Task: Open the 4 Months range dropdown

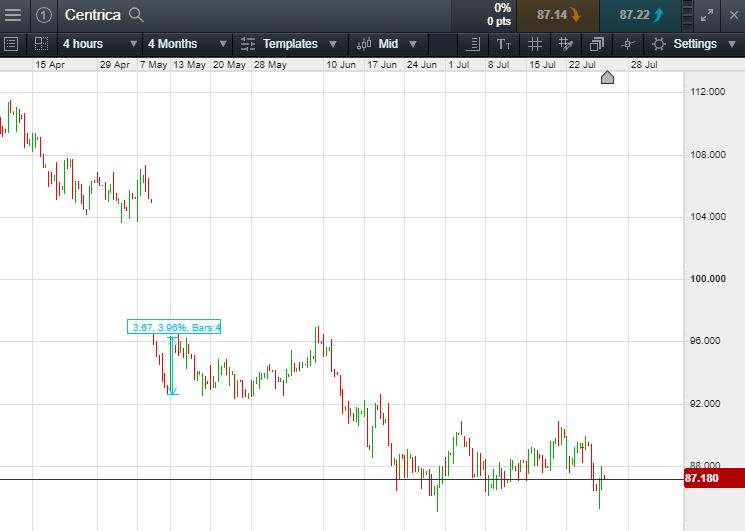Action: click(187, 44)
